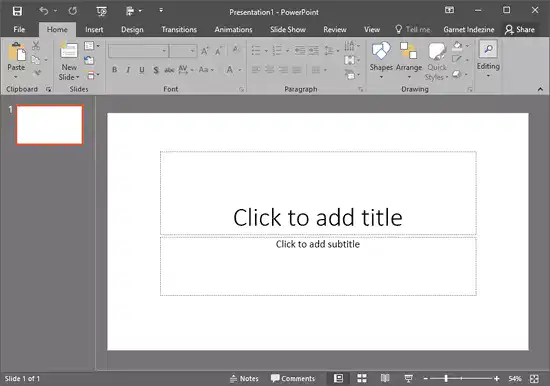
Task: Toggle Bold formatting button
Action: 114,70
